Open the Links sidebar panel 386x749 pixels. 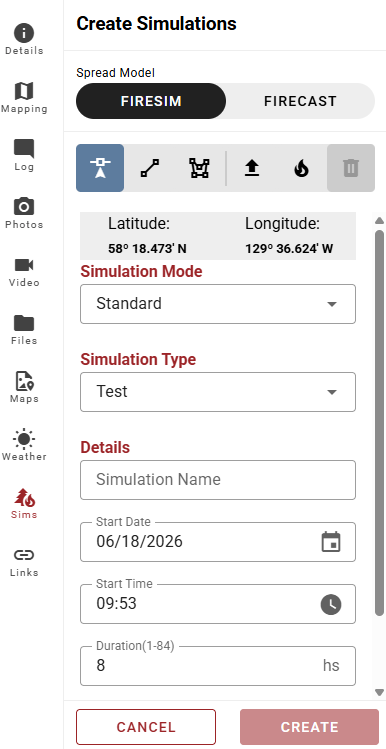coord(24,561)
